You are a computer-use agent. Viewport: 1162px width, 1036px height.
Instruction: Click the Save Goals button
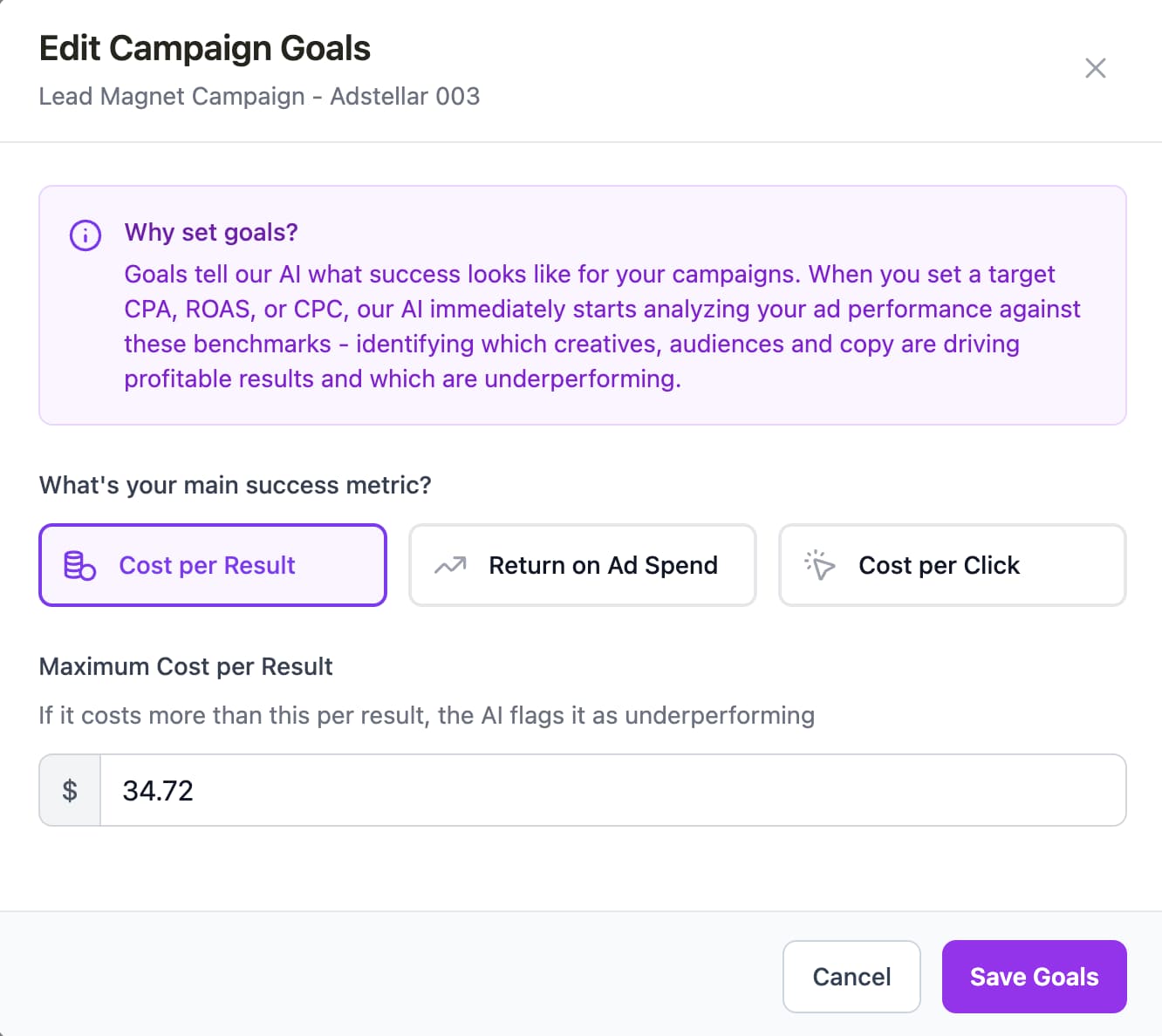(1034, 977)
